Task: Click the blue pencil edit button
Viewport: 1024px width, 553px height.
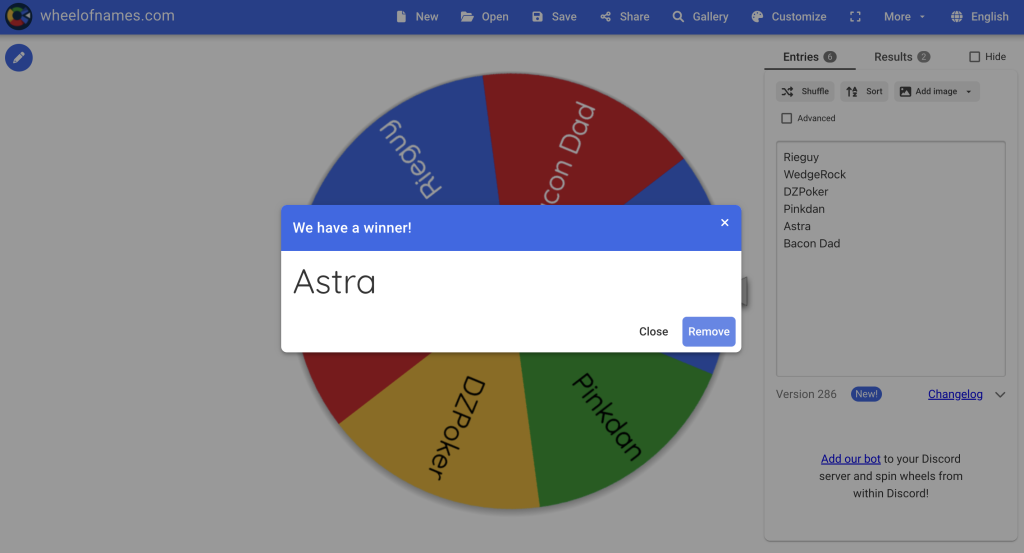Action: click(19, 58)
